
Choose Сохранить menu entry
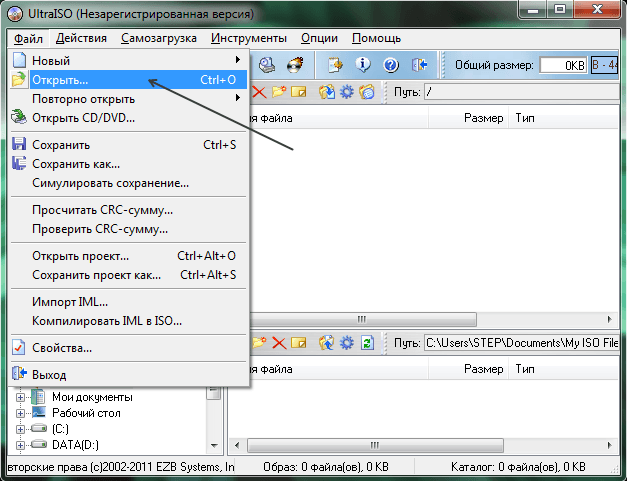128,145
